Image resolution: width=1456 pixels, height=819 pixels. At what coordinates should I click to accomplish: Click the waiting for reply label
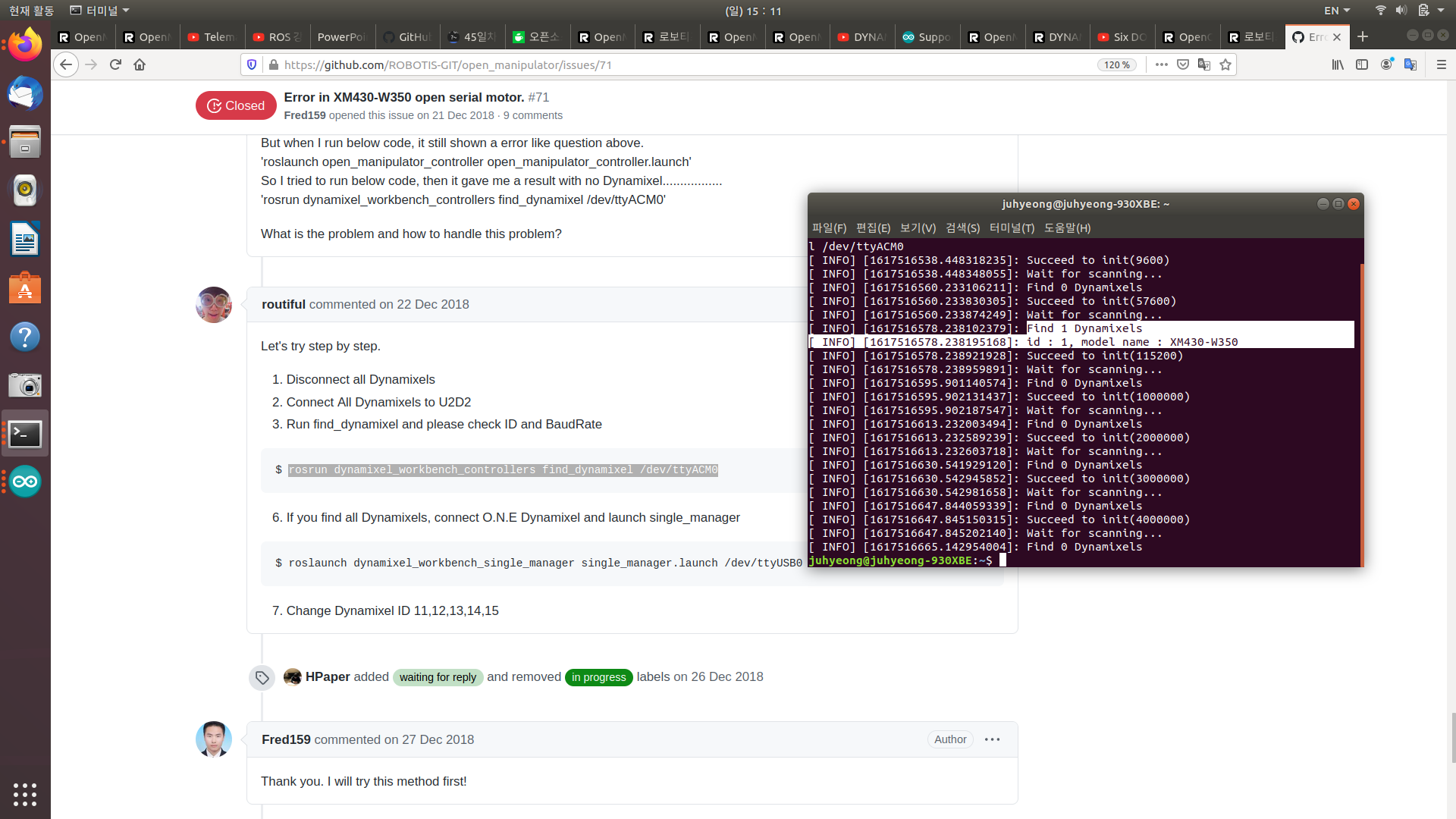pyautogui.click(x=438, y=677)
